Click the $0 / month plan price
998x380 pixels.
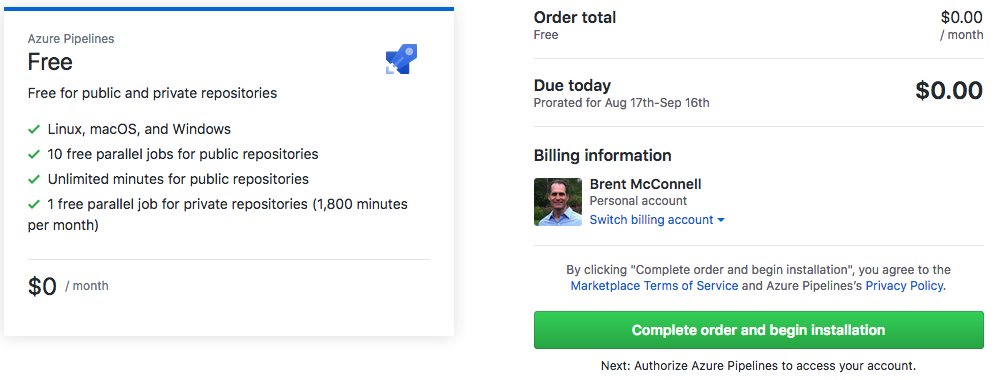click(x=68, y=286)
